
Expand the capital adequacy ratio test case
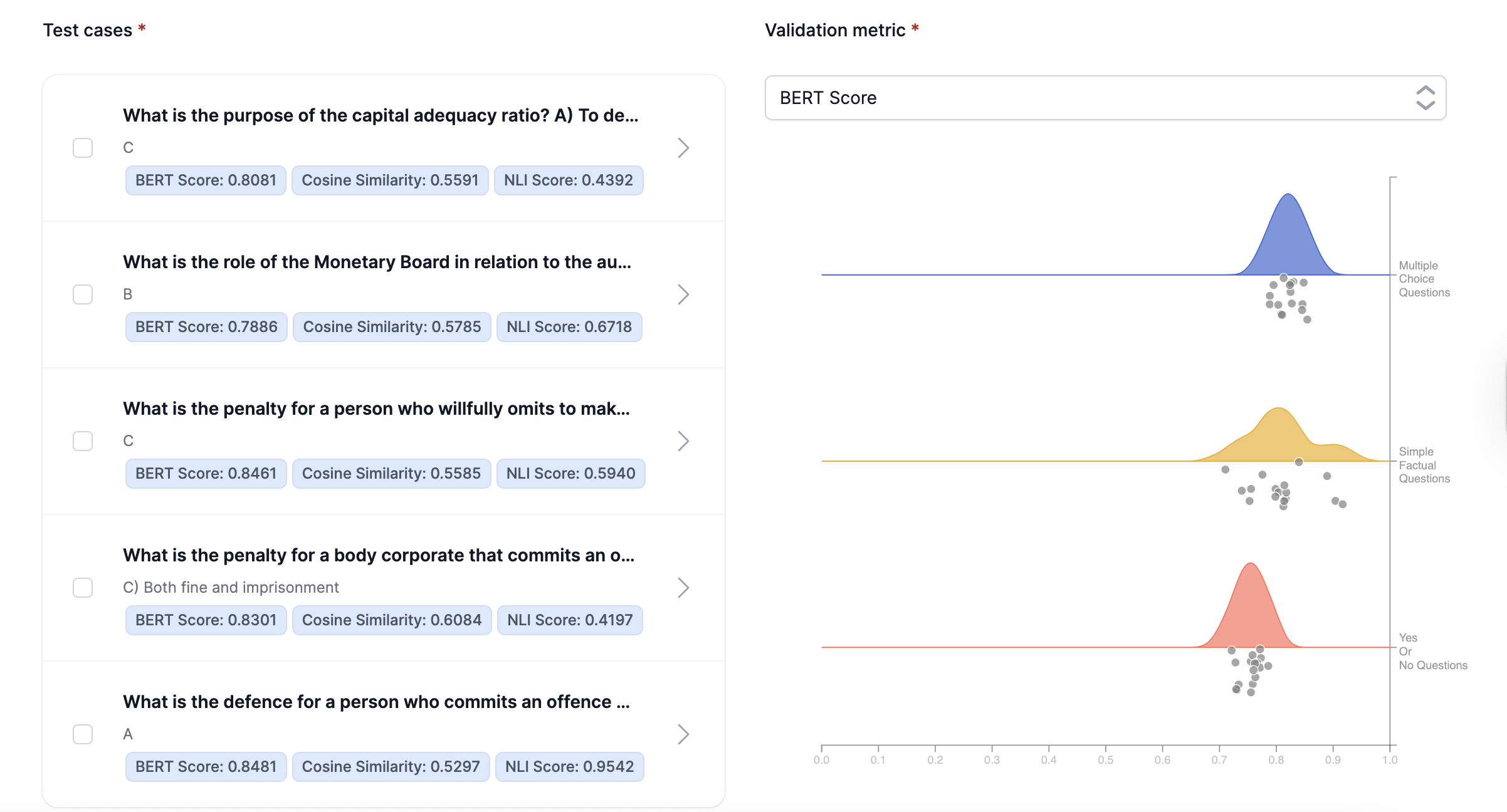pos(683,148)
